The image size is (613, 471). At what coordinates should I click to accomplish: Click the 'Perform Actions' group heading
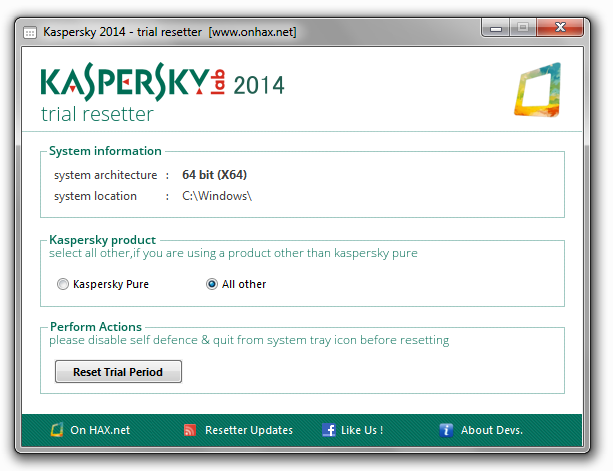click(96, 327)
